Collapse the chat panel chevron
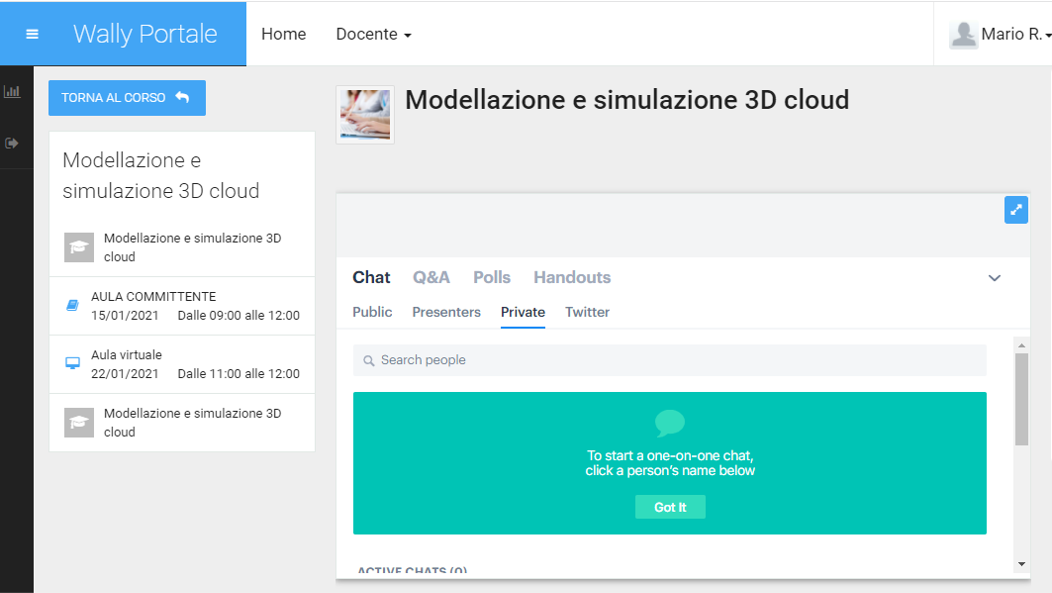 (x=994, y=278)
